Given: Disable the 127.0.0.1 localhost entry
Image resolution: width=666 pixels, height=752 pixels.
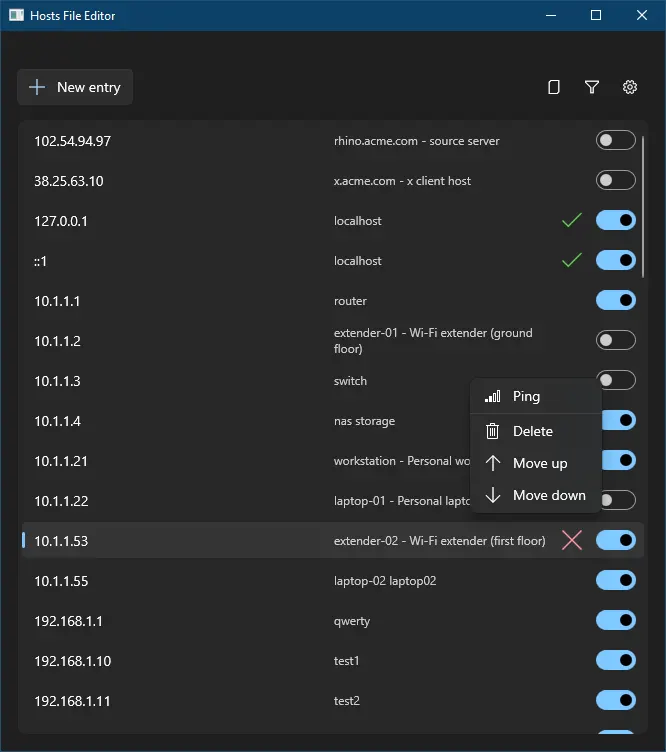Looking at the screenshot, I should 616,220.
